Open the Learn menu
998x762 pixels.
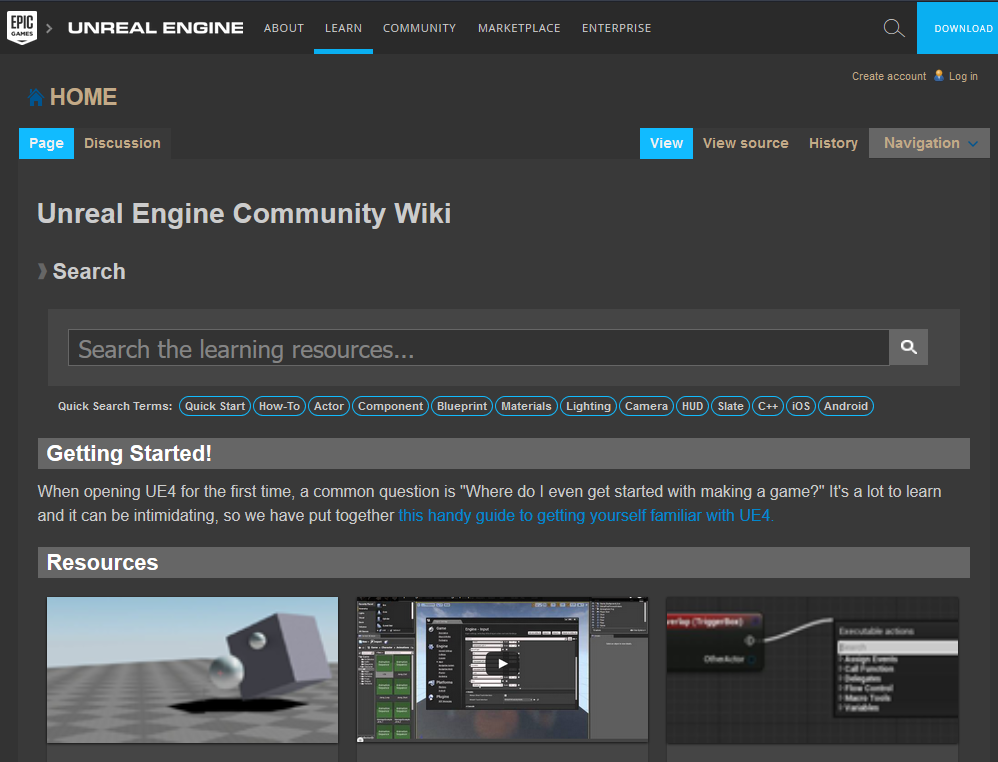tap(343, 28)
